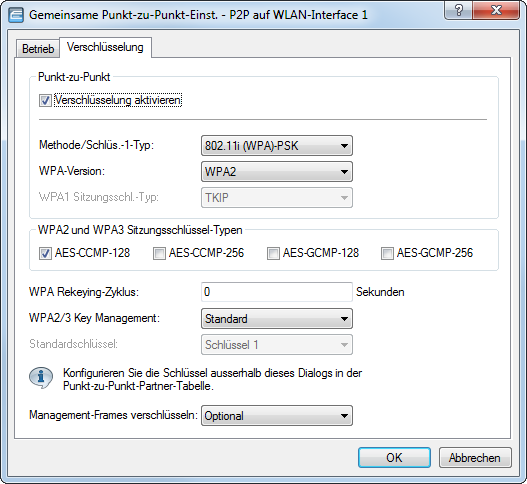The image size is (527, 484).
Task: Open the Methode/Schlüs.-1-Typ dropdown
Action: [277, 146]
